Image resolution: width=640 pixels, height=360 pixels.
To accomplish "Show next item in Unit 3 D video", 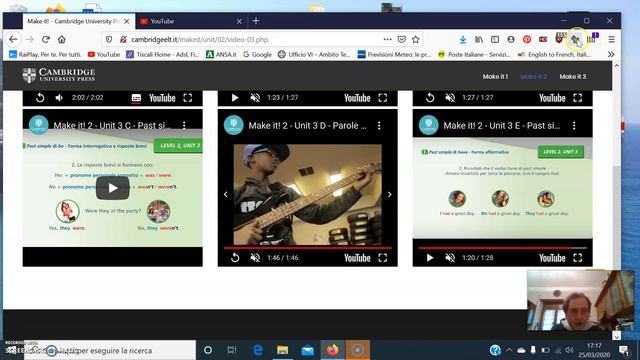I will (x=389, y=195).
